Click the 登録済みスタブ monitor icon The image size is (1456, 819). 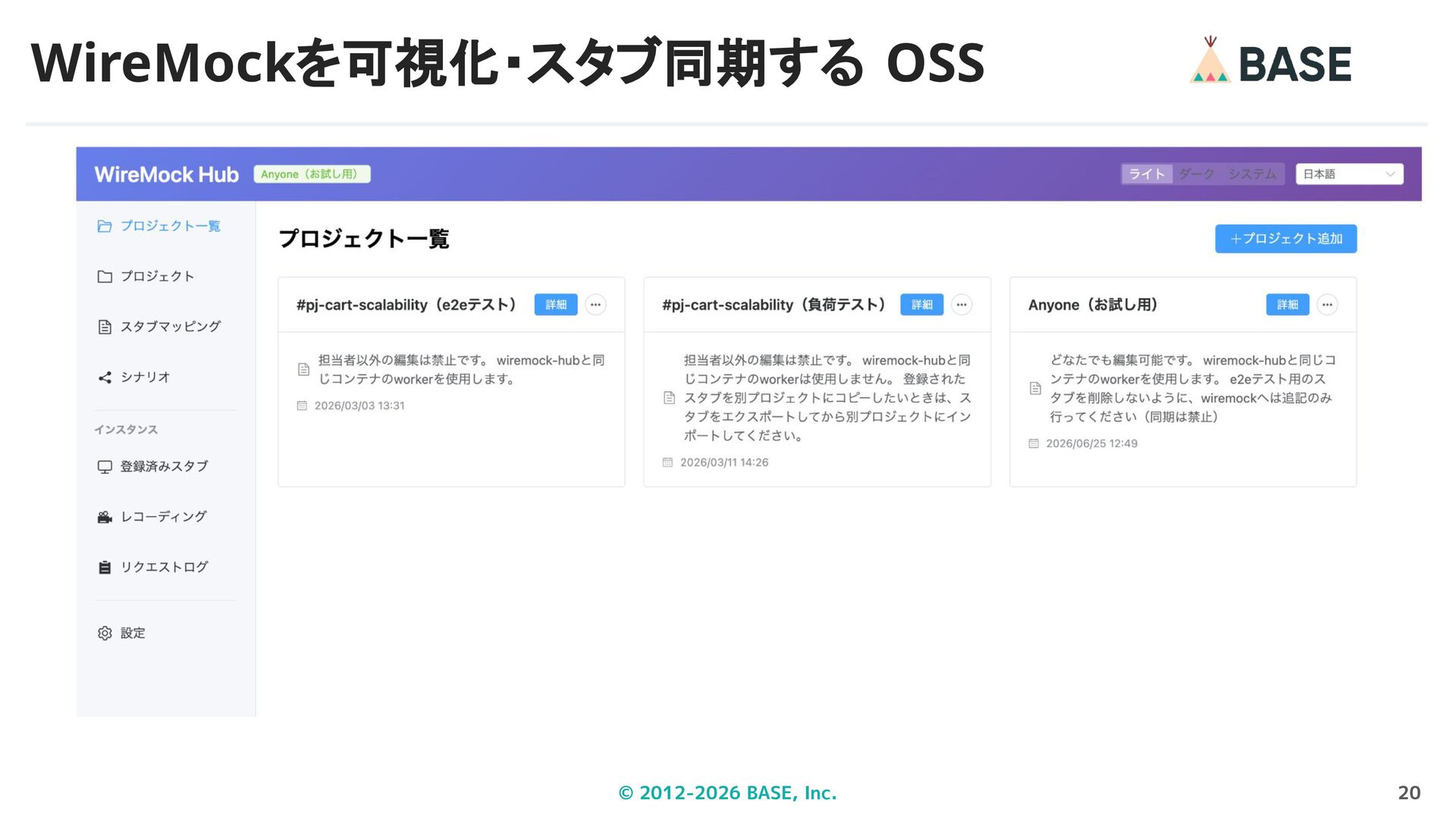tap(105, 467)
